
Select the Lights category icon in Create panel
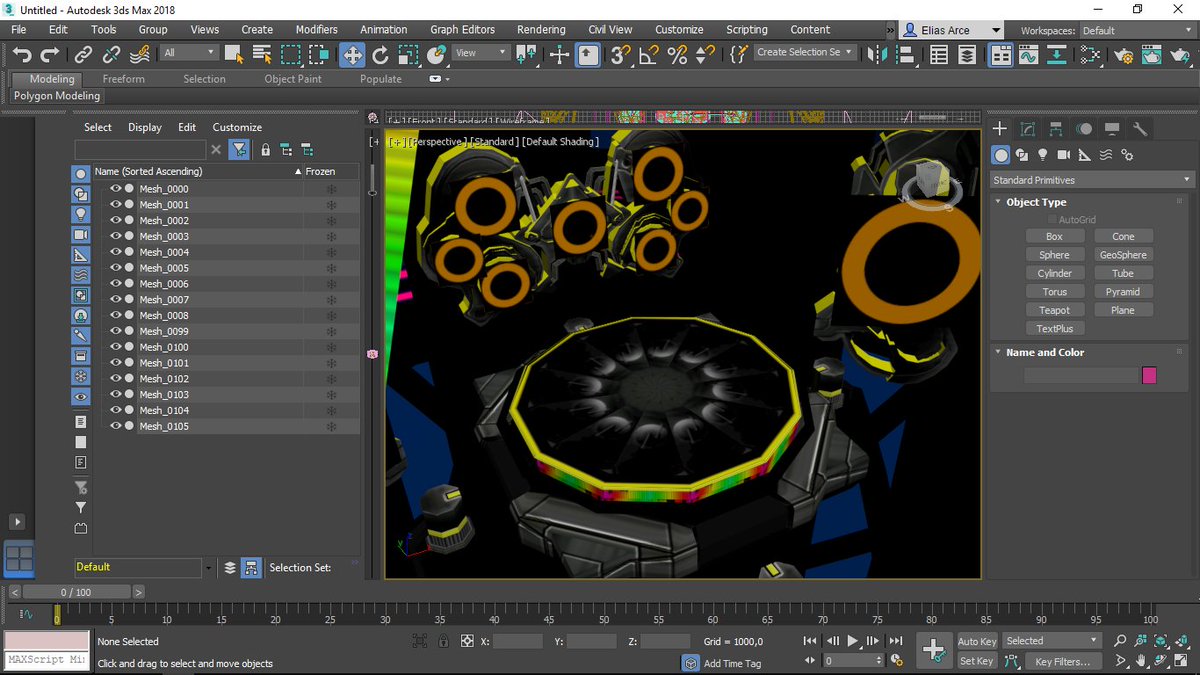click(x=1043, y=155)
